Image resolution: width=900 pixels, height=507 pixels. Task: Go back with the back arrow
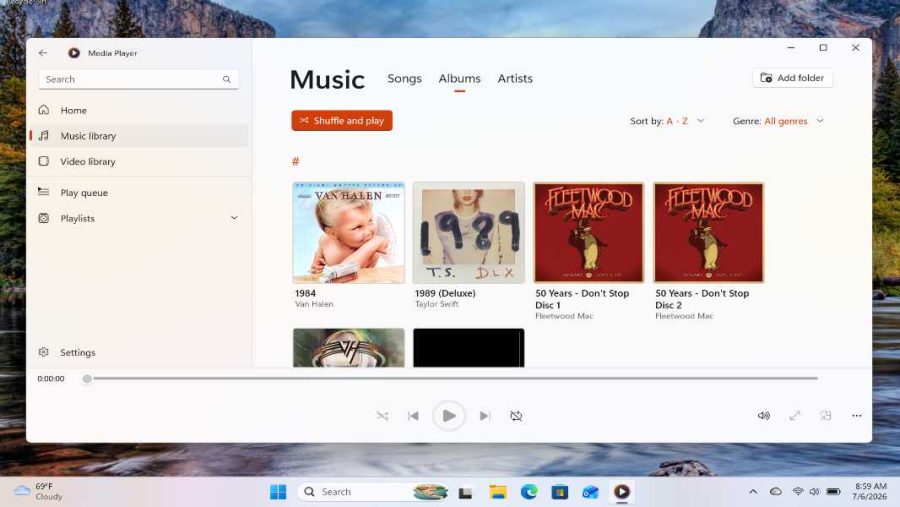pyautogui.click(x=43, y=53)
